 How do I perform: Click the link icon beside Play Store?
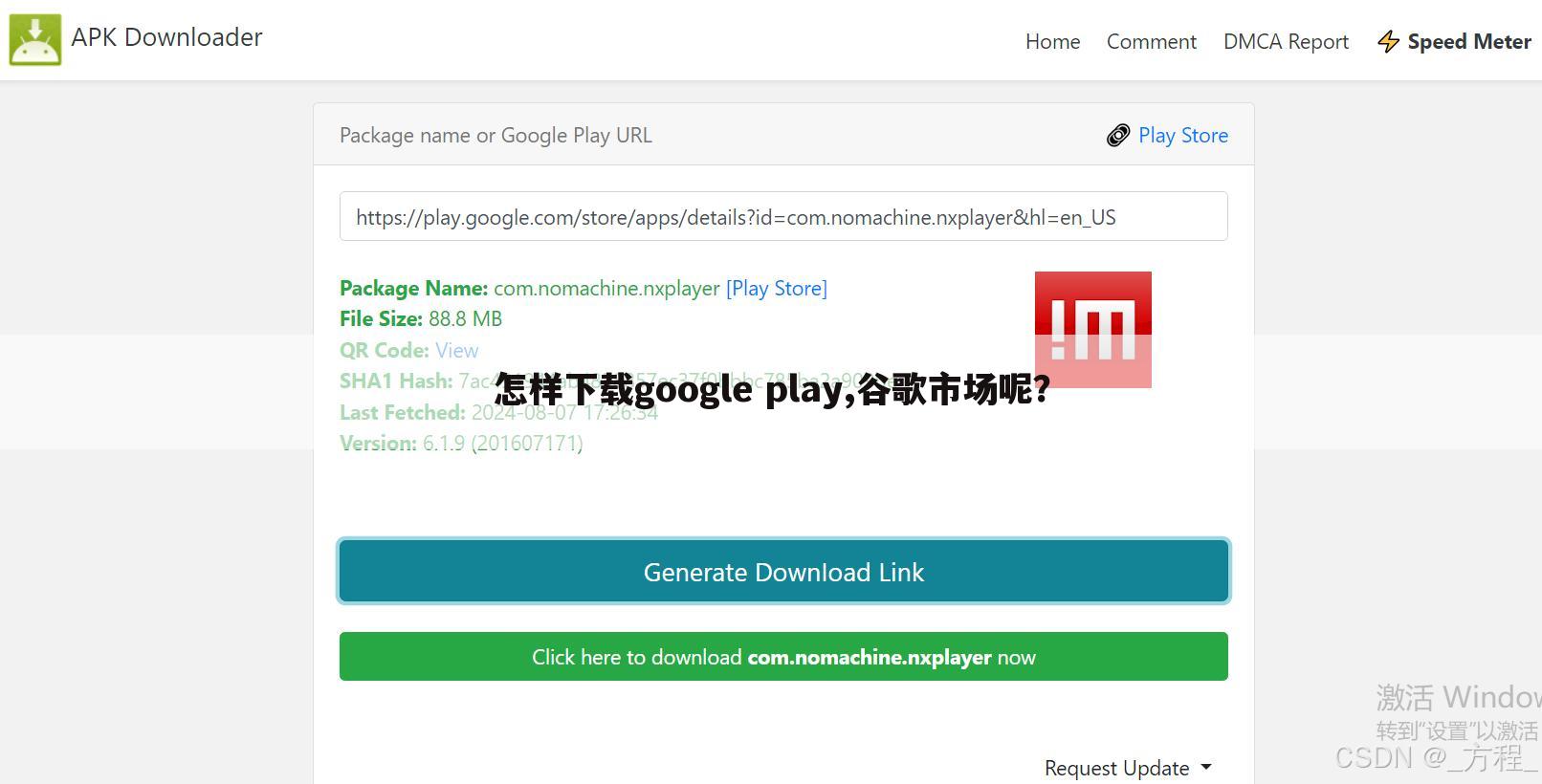pos(1117,136)
